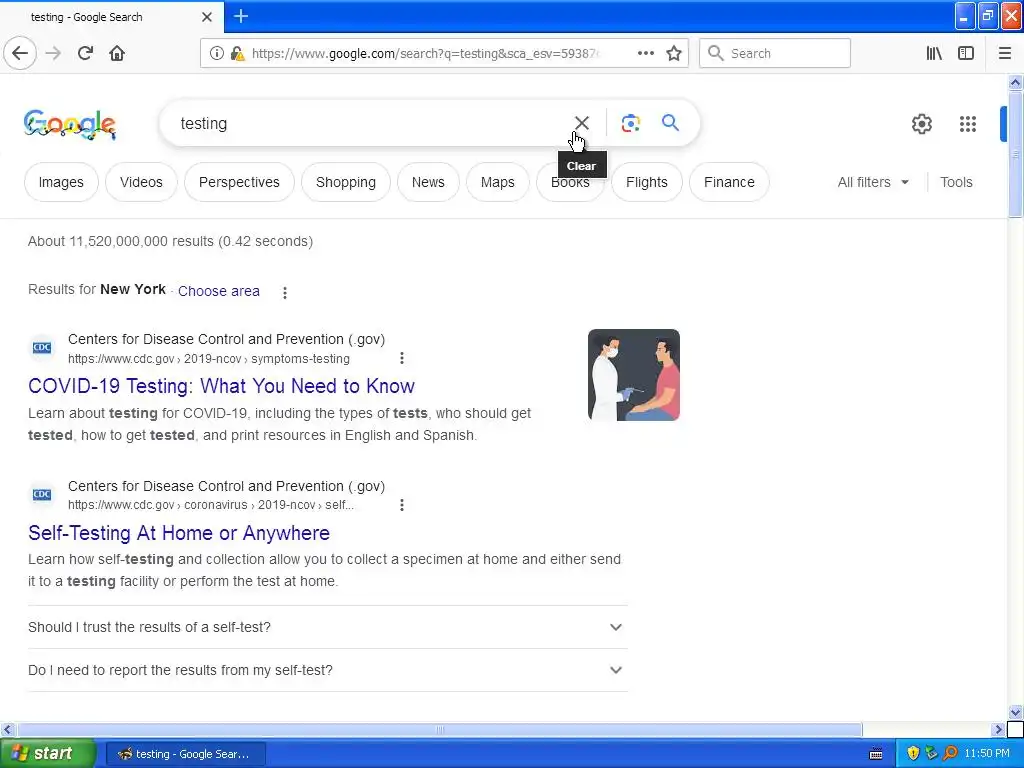
Task: Click the horizontal scrollbar left arrow
Action: click(x=7, y=729)
